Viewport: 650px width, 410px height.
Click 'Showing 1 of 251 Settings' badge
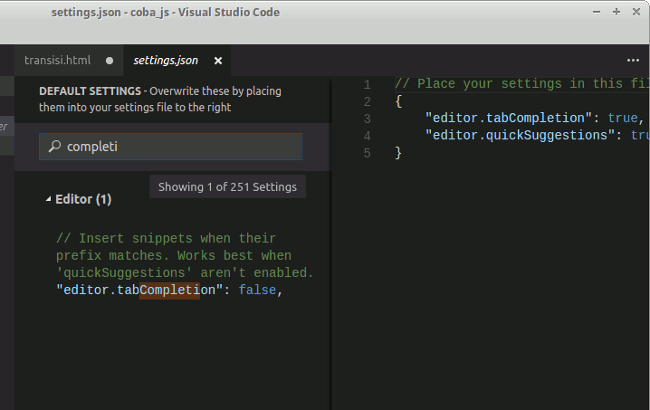pos(228,187)
